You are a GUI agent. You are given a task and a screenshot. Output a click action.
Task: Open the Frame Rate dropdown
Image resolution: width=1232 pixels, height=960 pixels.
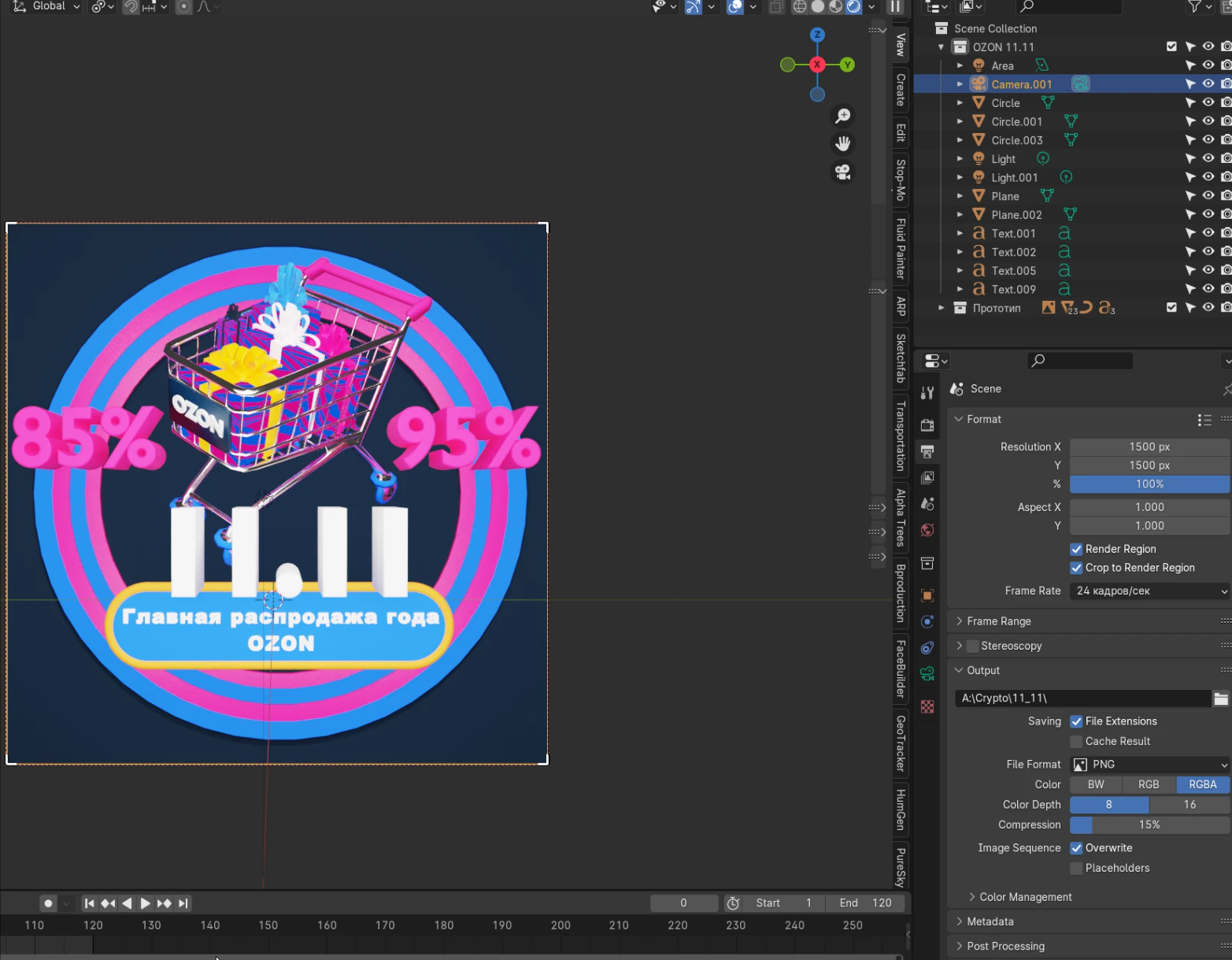1149,591
